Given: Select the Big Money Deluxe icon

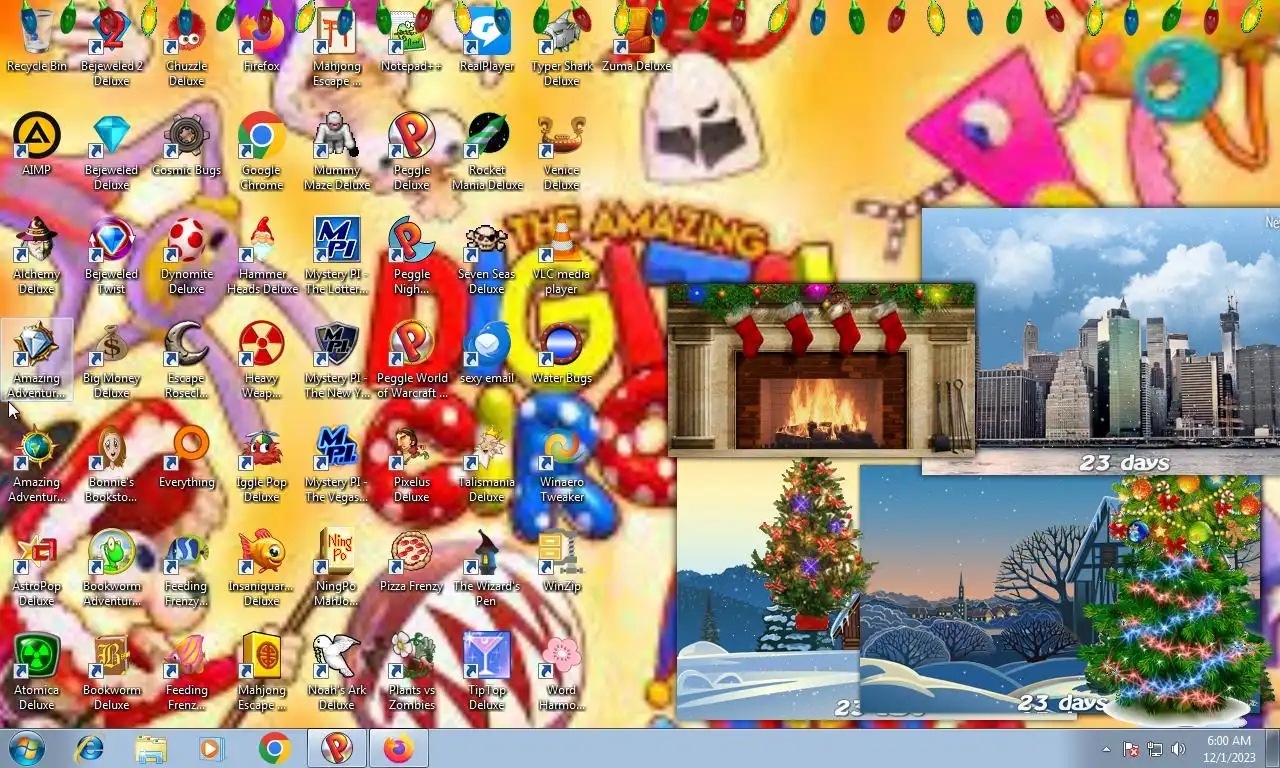Looking at the screenshot, I should coord(112,359).
